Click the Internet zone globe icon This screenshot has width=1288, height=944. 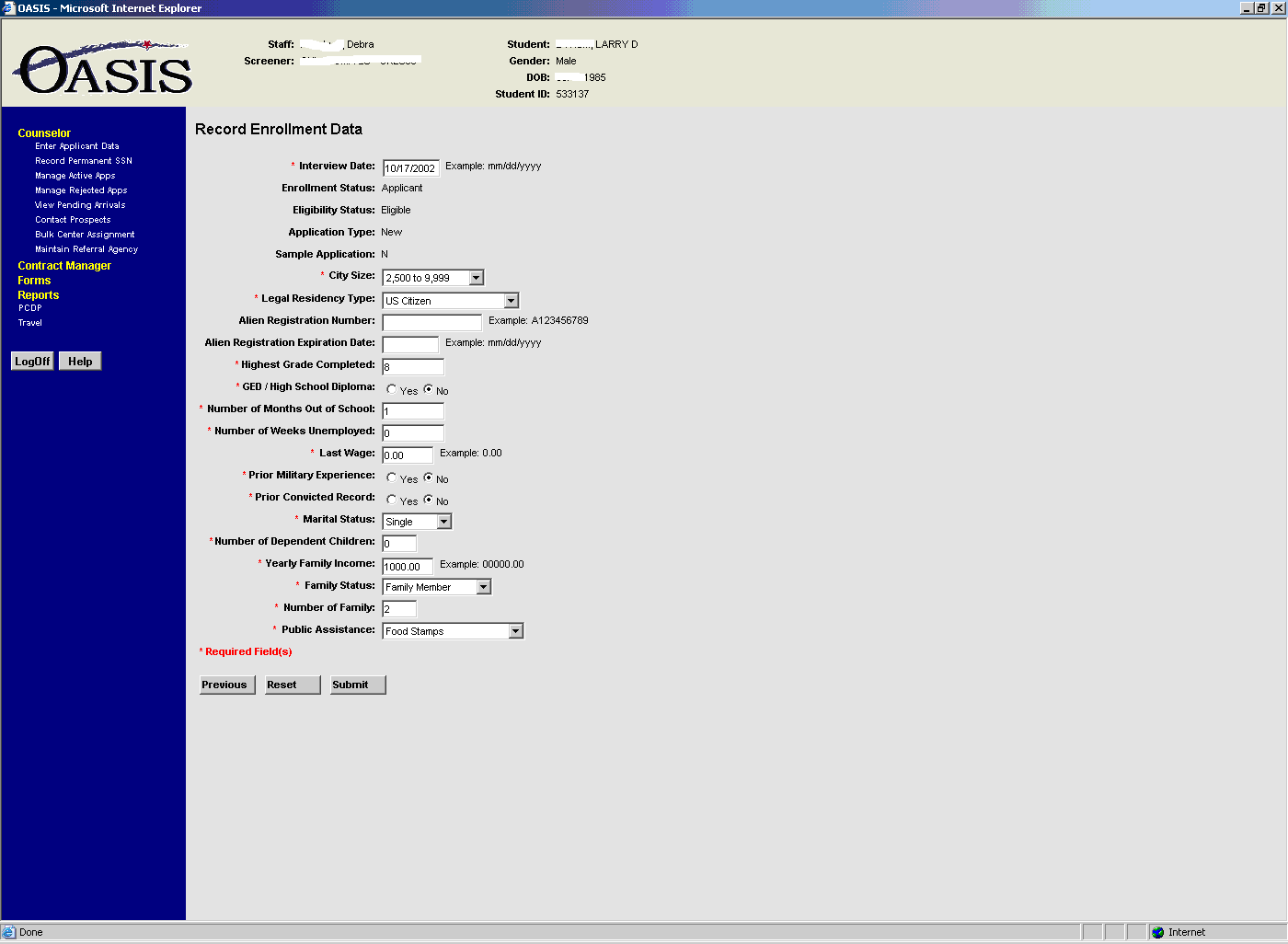[x=1157, y=932]
